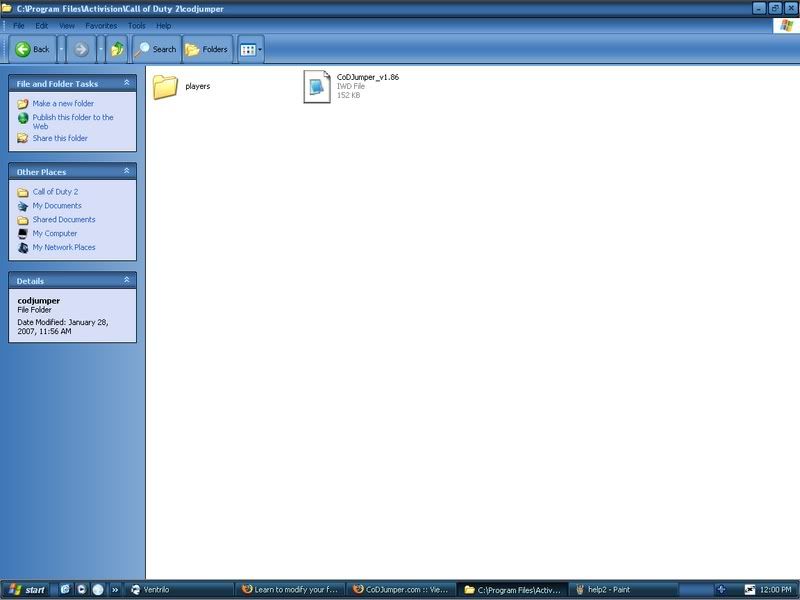Click the Forward arrow button
This screenshot has width=800, height=600.
coord(81,49)
